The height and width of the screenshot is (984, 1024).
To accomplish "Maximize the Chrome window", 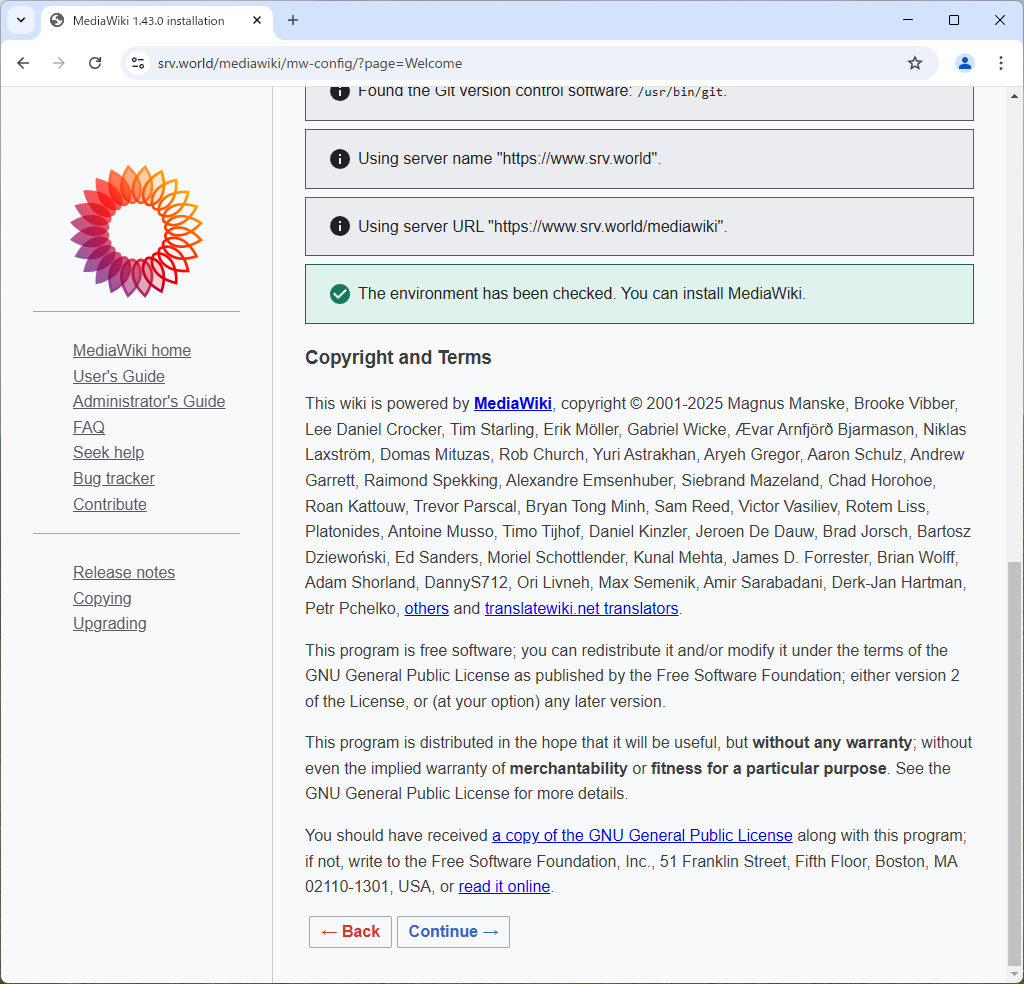I will 953,20.
